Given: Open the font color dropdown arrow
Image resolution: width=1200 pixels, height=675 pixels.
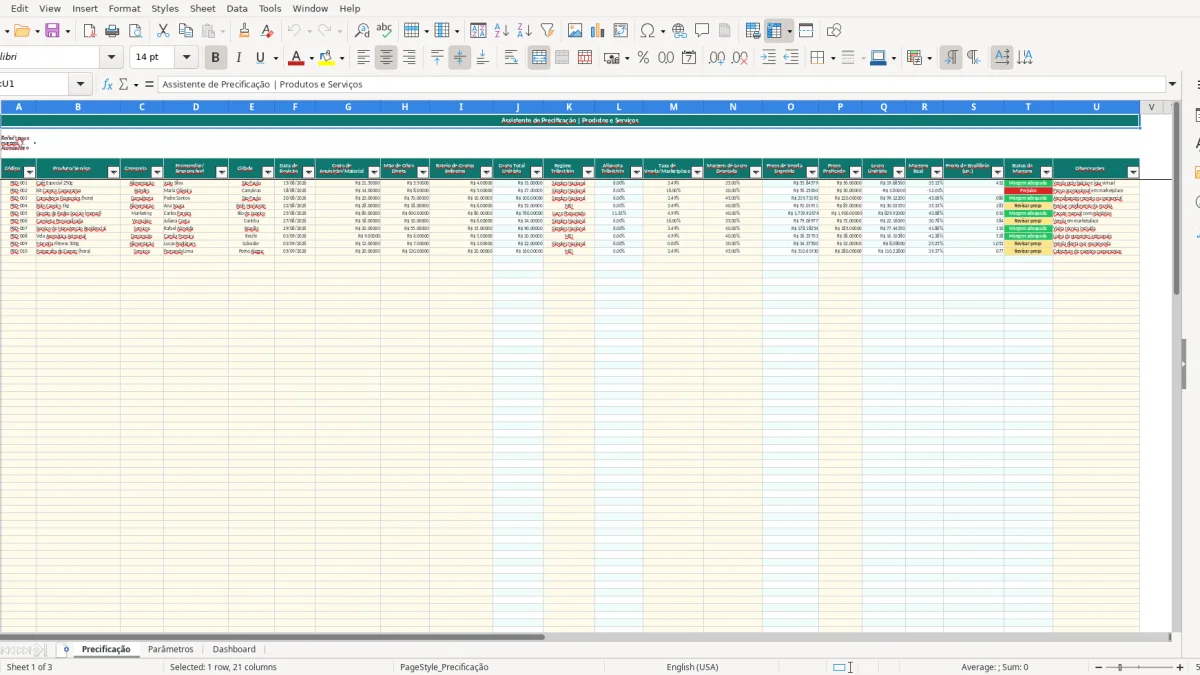Looking at the screenshot, I should pos(311,58).
